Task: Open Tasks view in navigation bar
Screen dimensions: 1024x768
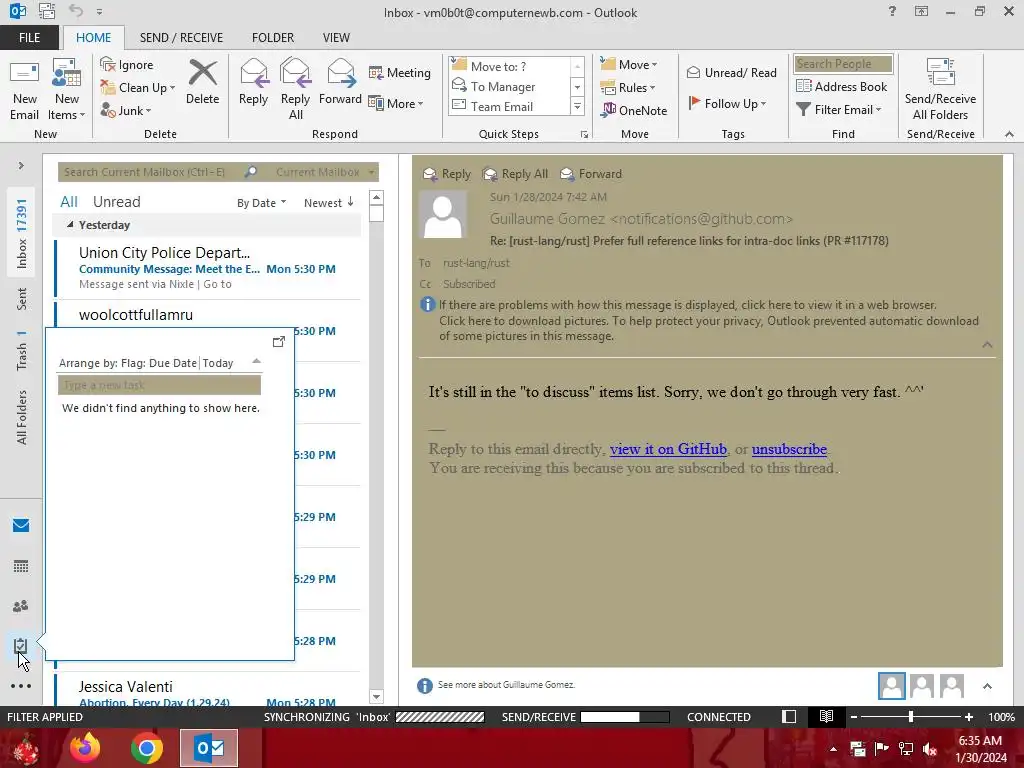Action: pyautogui.click(x=21, y=646)
